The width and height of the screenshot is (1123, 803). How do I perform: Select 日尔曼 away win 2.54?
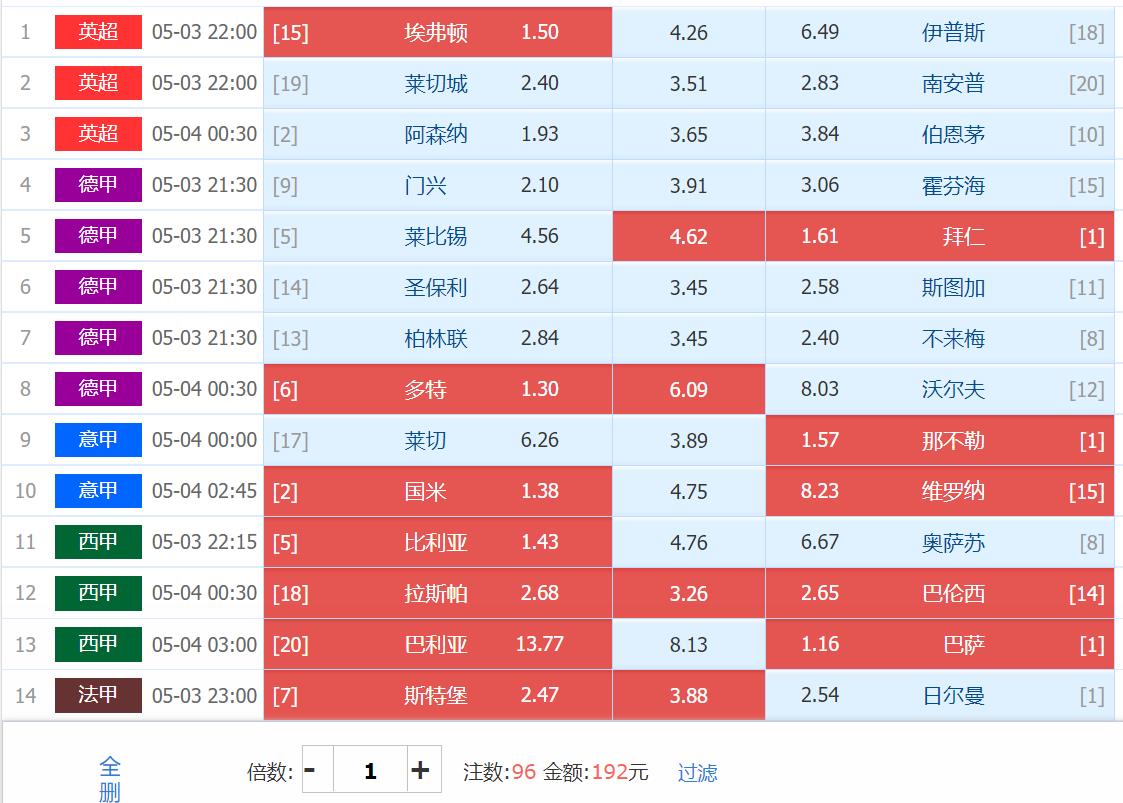click(x=939, y=695)
